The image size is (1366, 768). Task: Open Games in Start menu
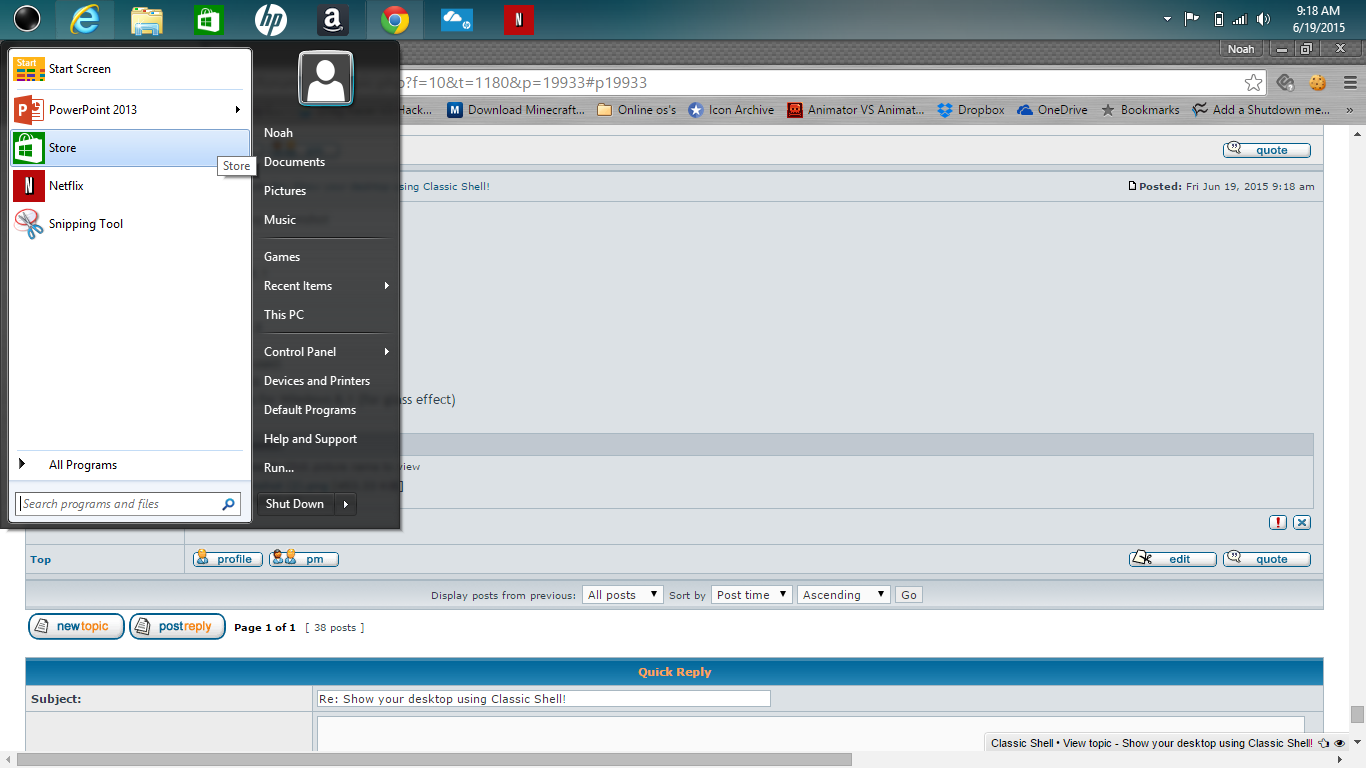coord(282,257)
